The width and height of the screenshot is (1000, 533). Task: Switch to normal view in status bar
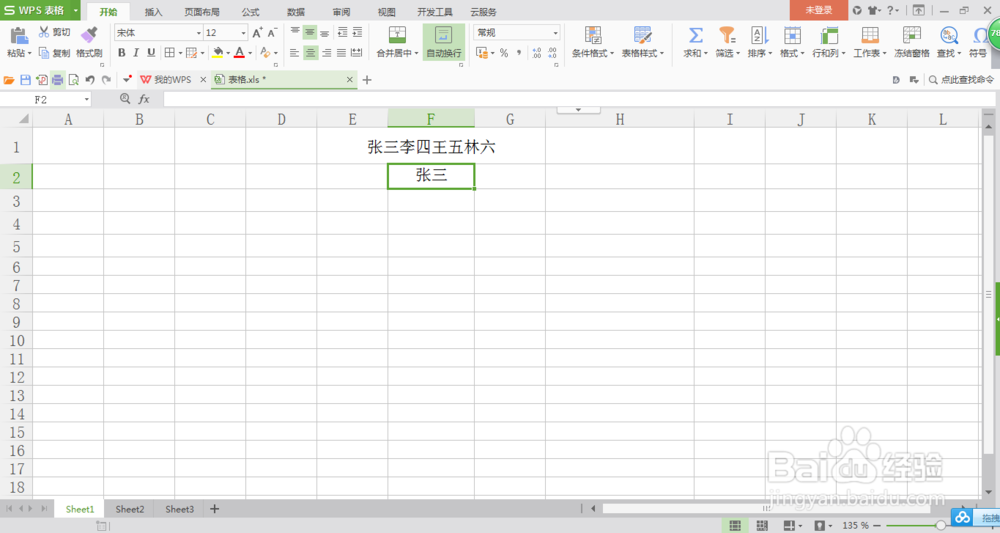coord(735,525)
